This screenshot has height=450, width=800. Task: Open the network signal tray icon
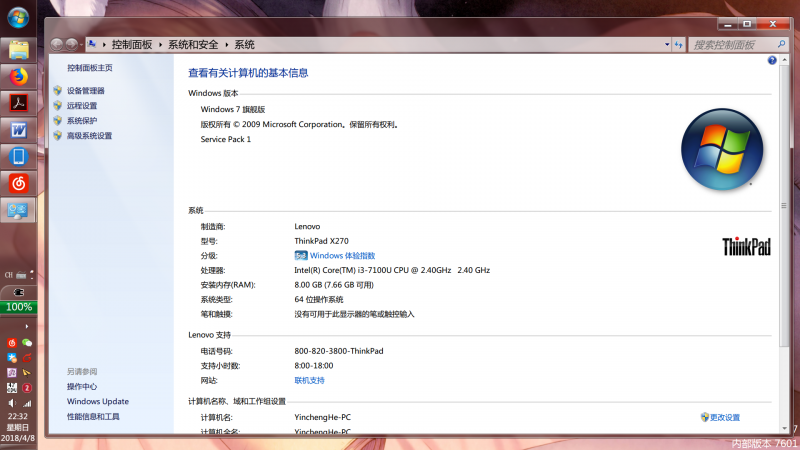coord(27,403)
